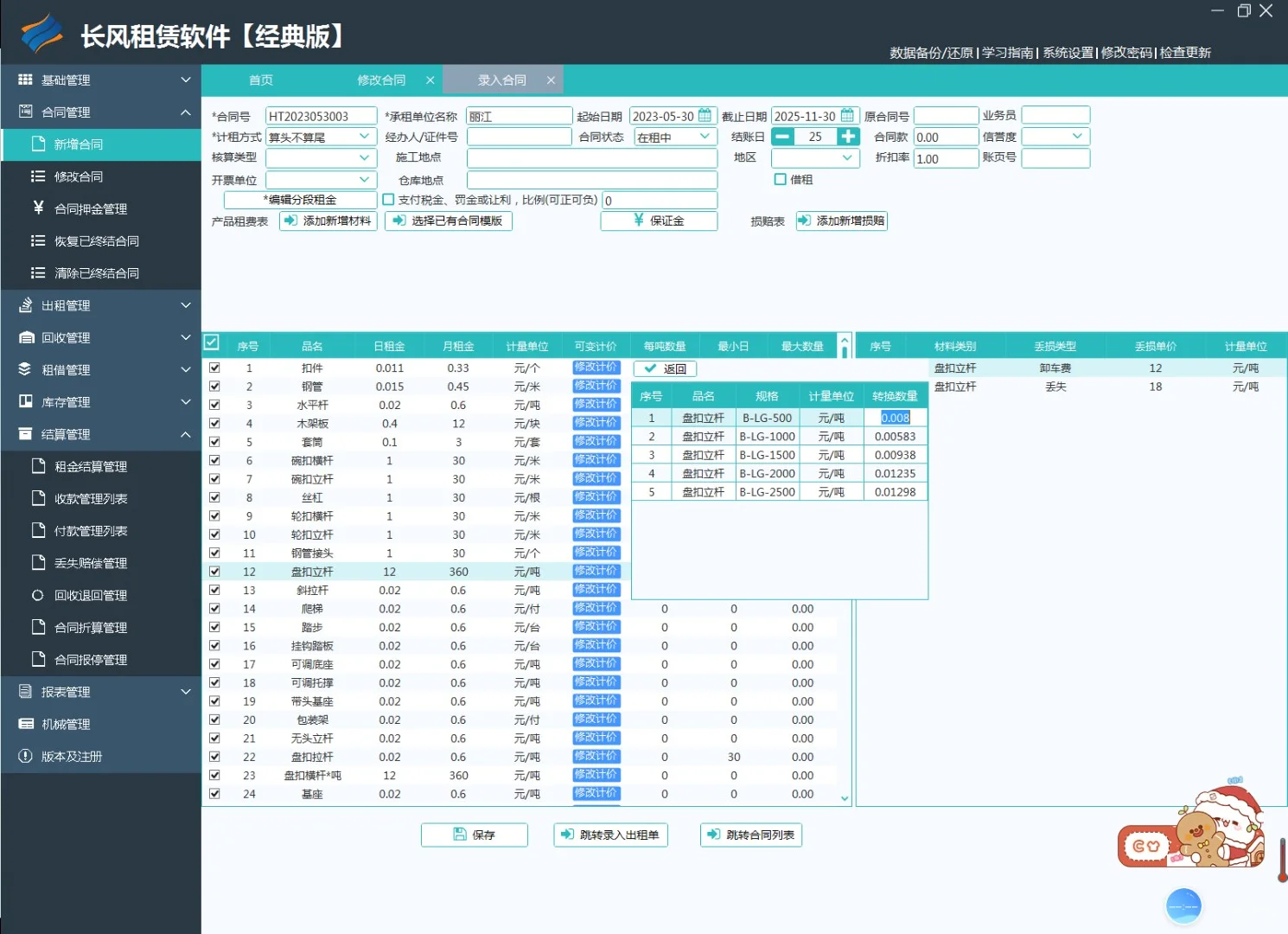This screenshot has width=1288, height=934.
Task: Close the 修改合同 tab
Action: click(x=430, y=80)
